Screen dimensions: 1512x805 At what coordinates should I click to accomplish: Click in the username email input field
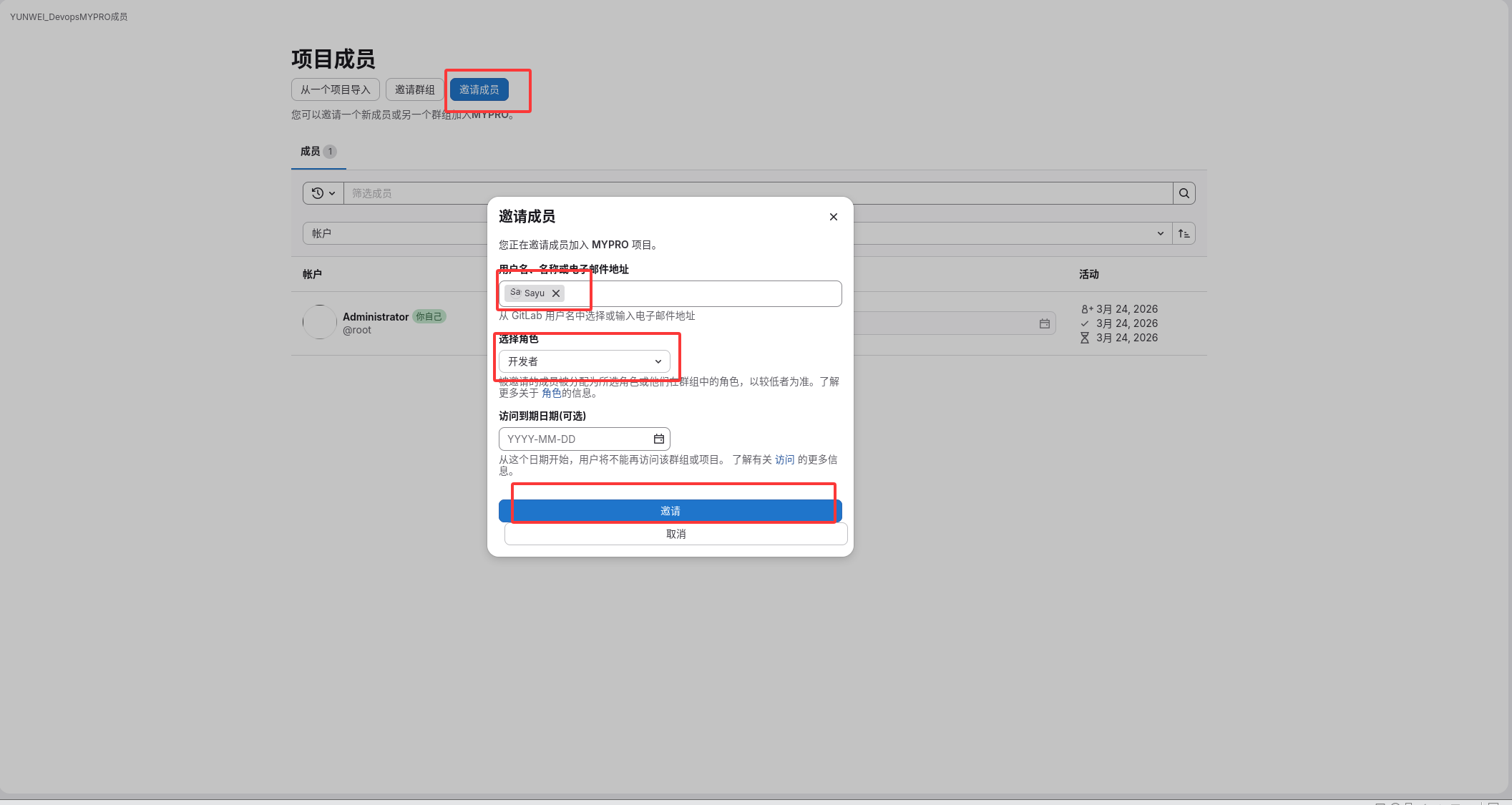coord(701,293)
